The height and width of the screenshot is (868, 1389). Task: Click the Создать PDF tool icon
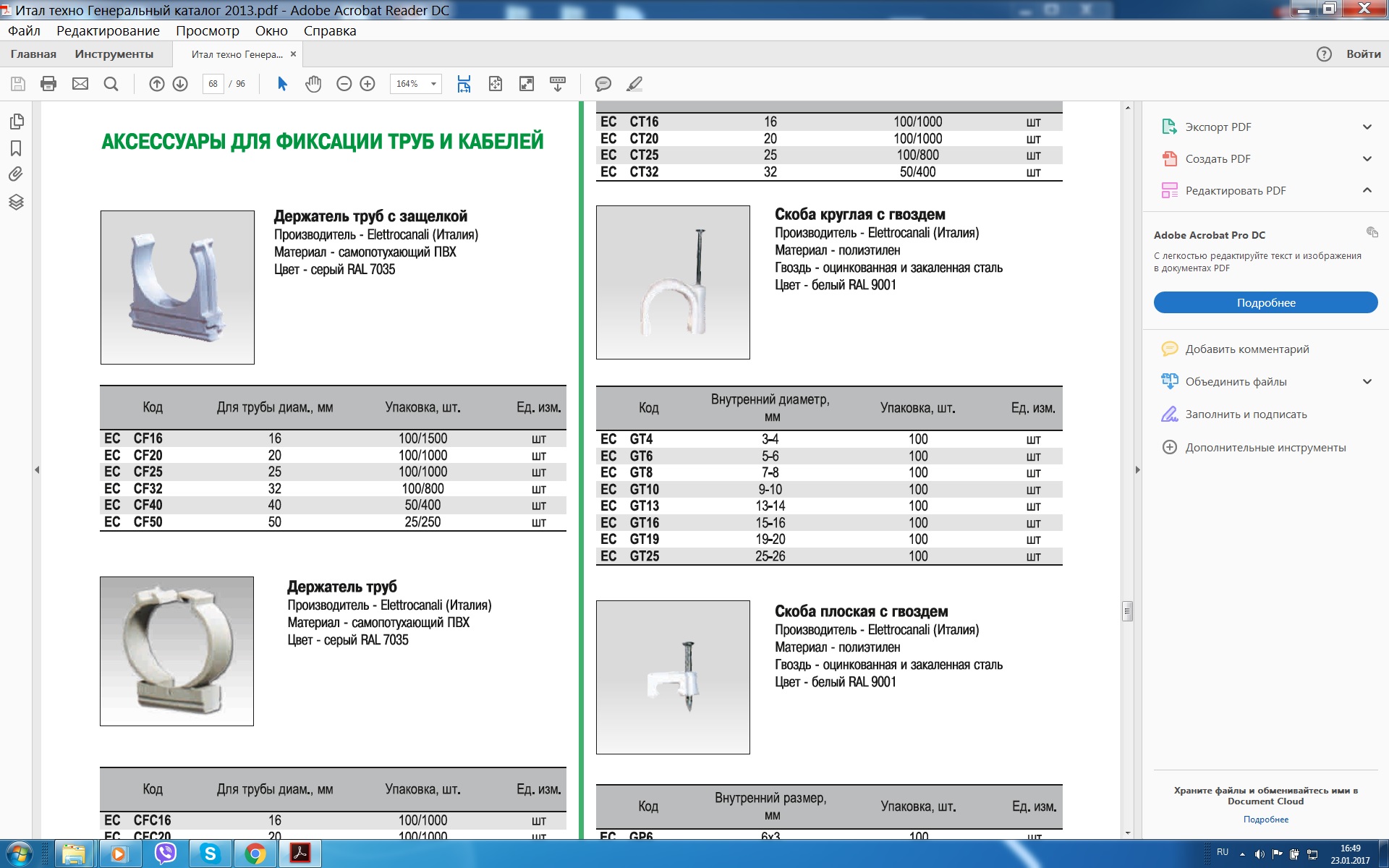[x=1169, y=158]
